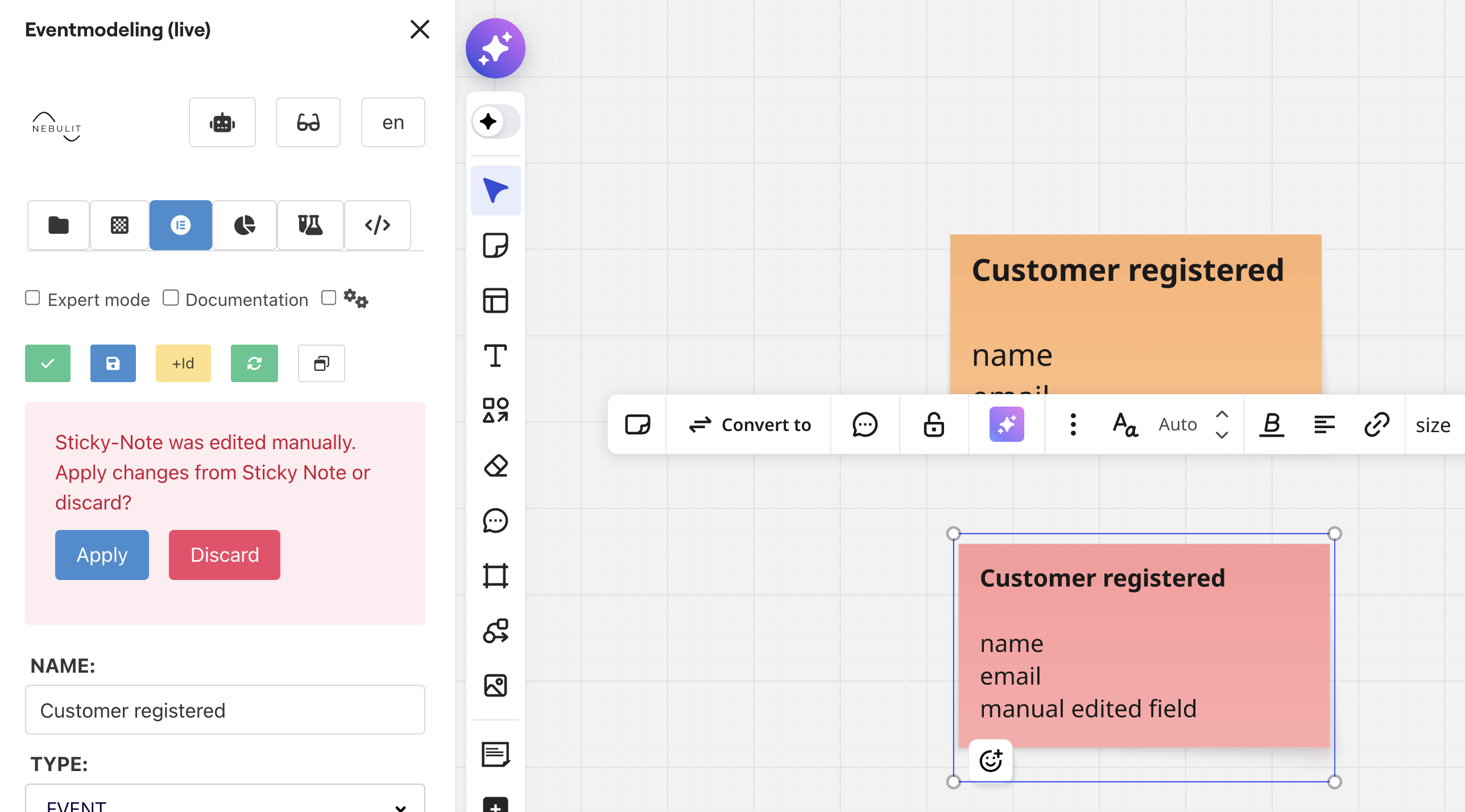This screenshot has height=812, width=1465.
Task: Check the Documentation checkbox
Action: pos(171,298)
